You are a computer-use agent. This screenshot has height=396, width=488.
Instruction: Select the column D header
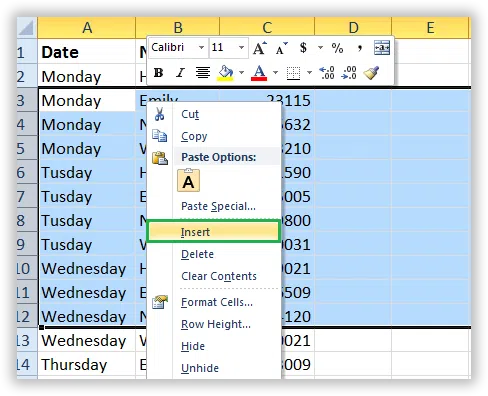353,28
